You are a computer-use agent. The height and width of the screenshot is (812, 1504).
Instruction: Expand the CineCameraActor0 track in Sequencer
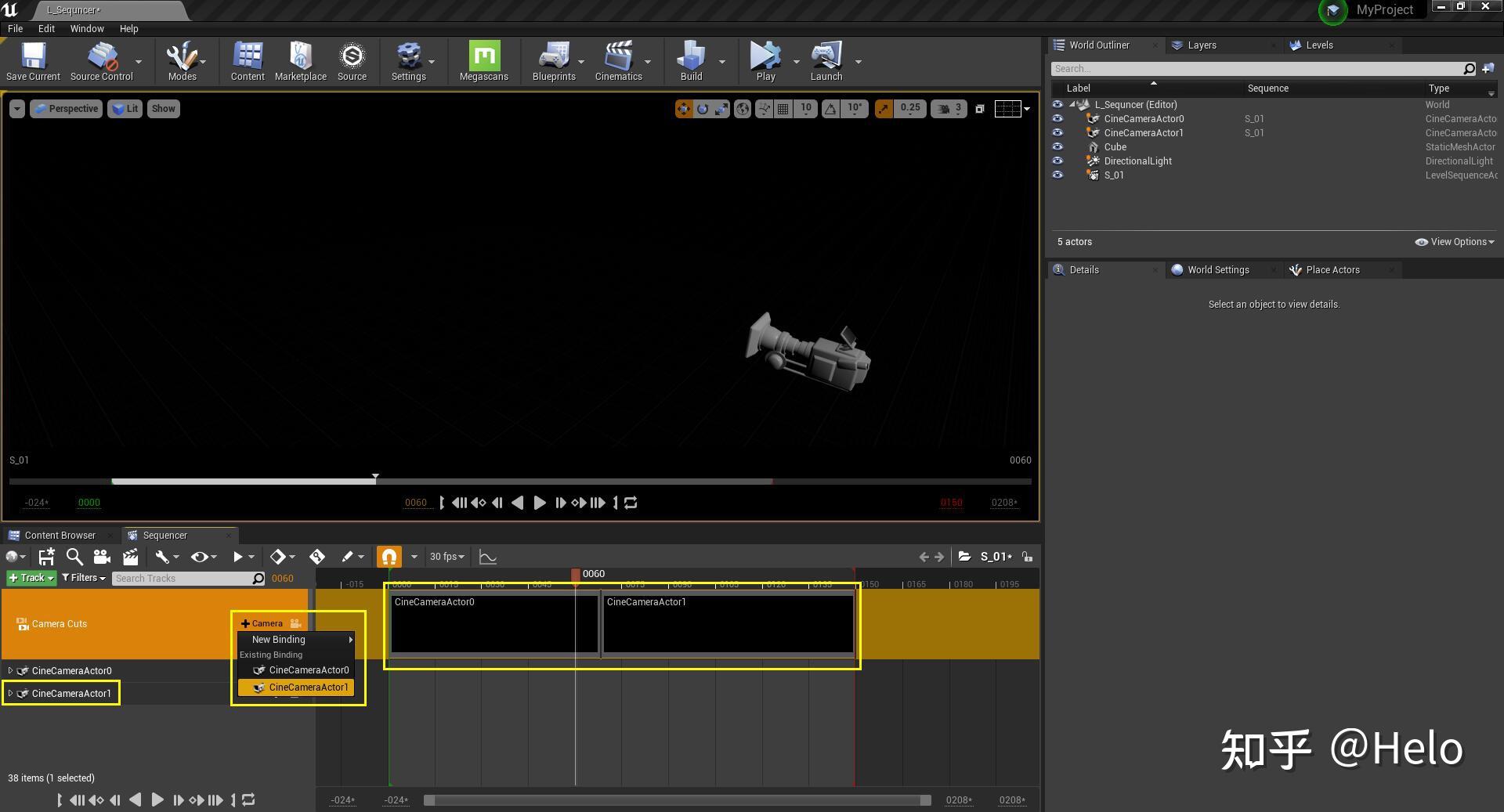pos(12,671)
